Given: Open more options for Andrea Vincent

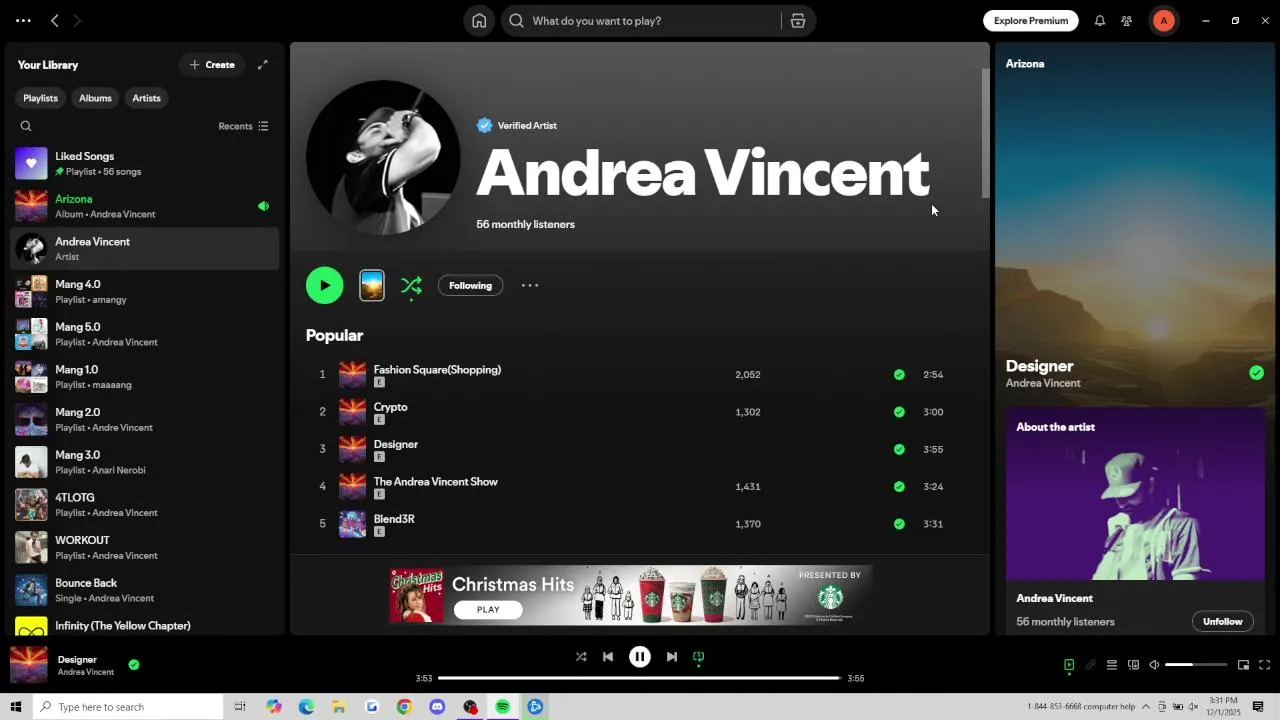Looking at the screenshot, I should click(530, 285).
